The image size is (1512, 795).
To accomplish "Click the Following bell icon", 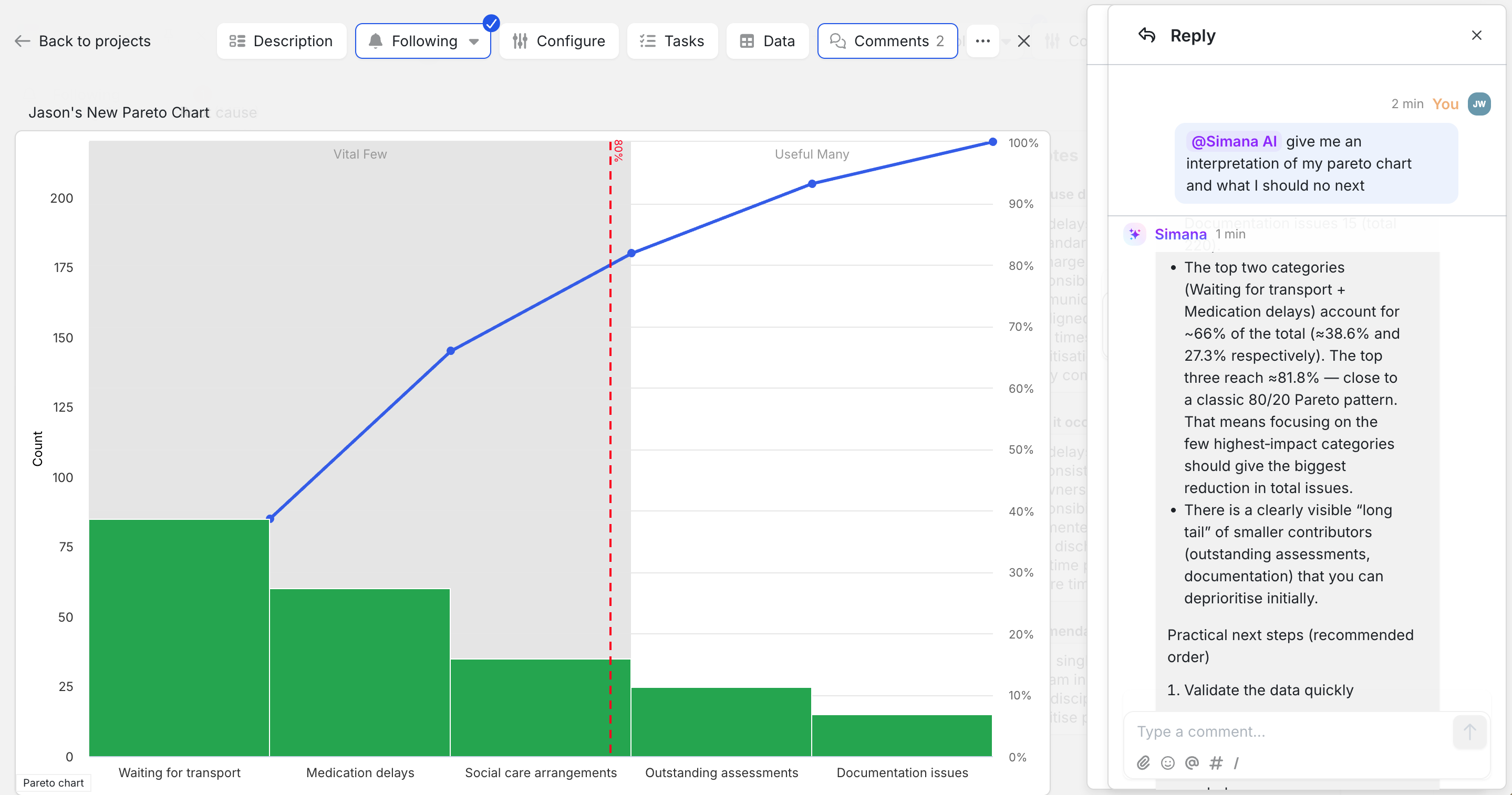I will pyautogui.click(x=376, y=41).
